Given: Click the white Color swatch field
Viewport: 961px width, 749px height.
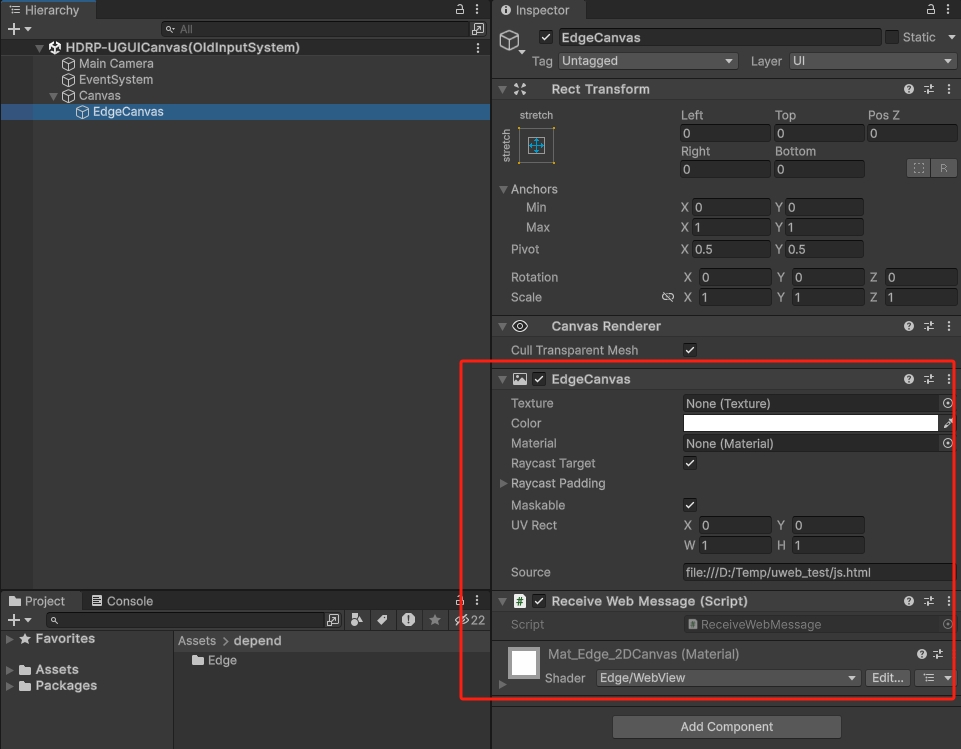Looking at the screenshot, I should tap(810, 424).
